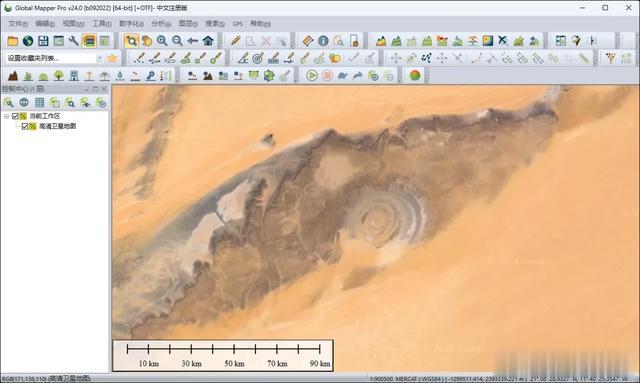The image size is (640, 383).
Task: Open the online data globe icon
Action: tap(28, 41)
